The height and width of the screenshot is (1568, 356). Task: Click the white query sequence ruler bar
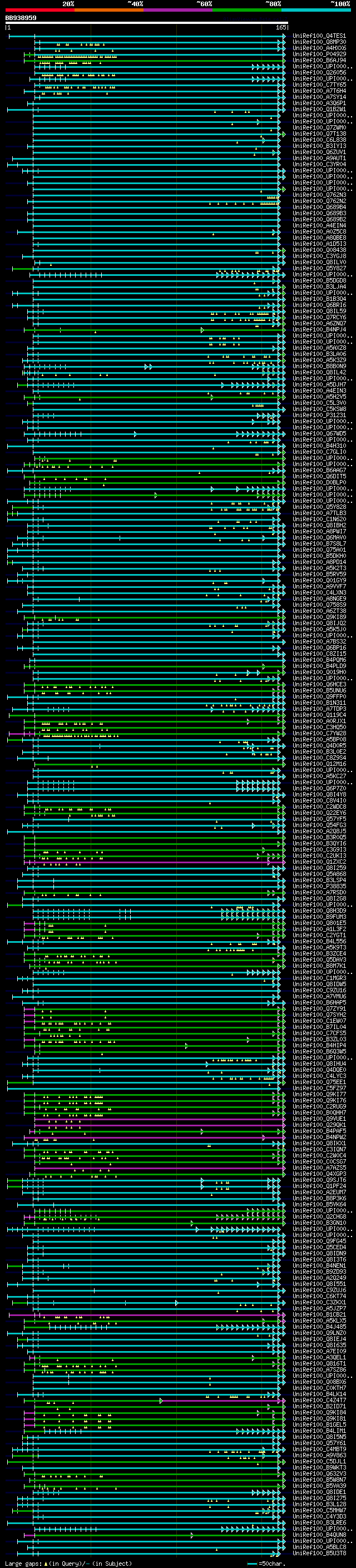pyautogui.click(x=146, y=23)
